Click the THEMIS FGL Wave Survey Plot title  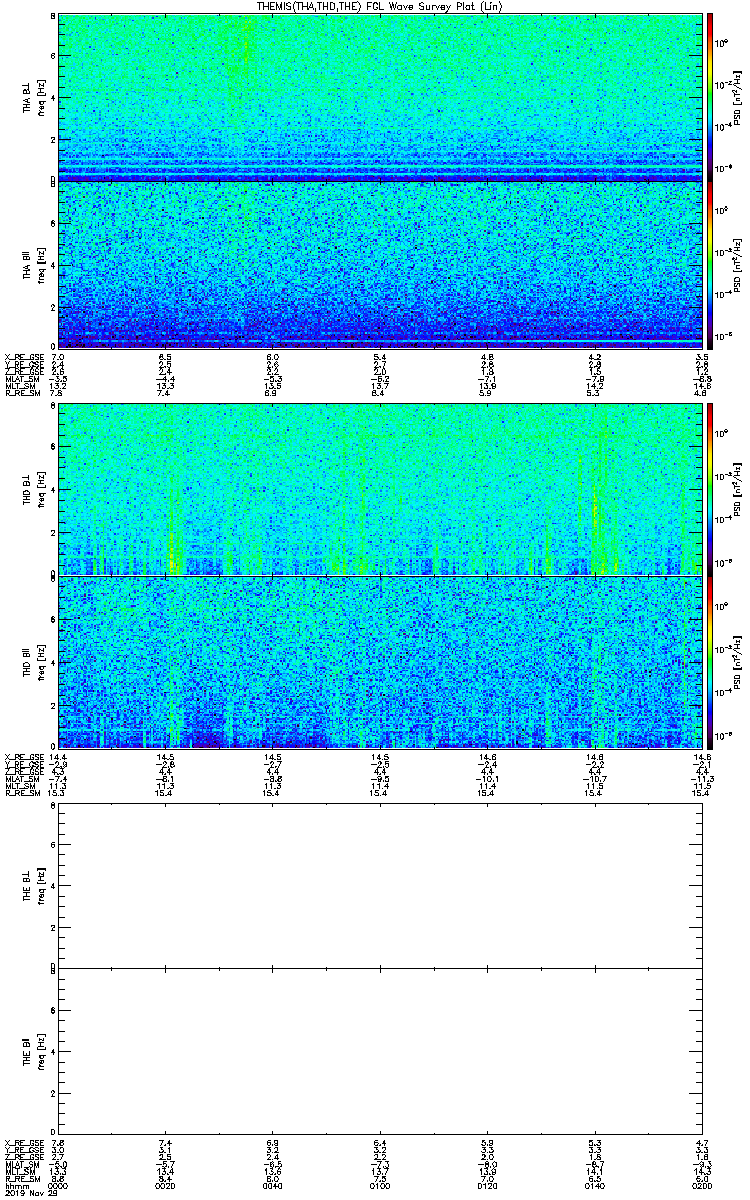[382, 6]
